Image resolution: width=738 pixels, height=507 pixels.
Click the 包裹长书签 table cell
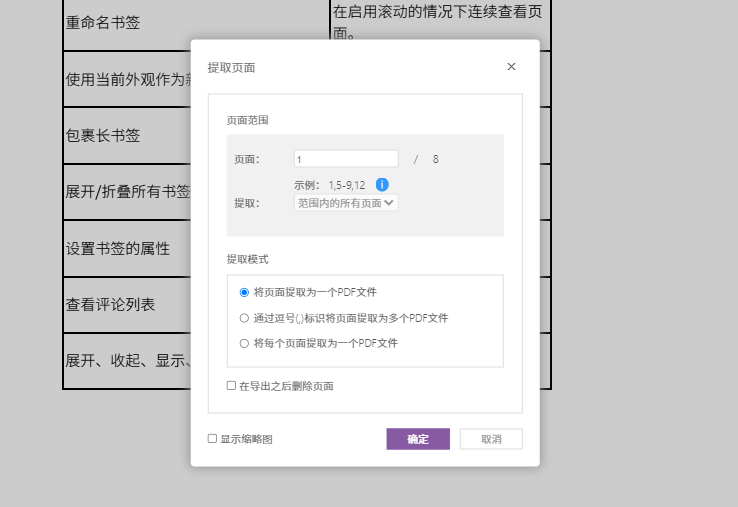[x=103, y=136]
